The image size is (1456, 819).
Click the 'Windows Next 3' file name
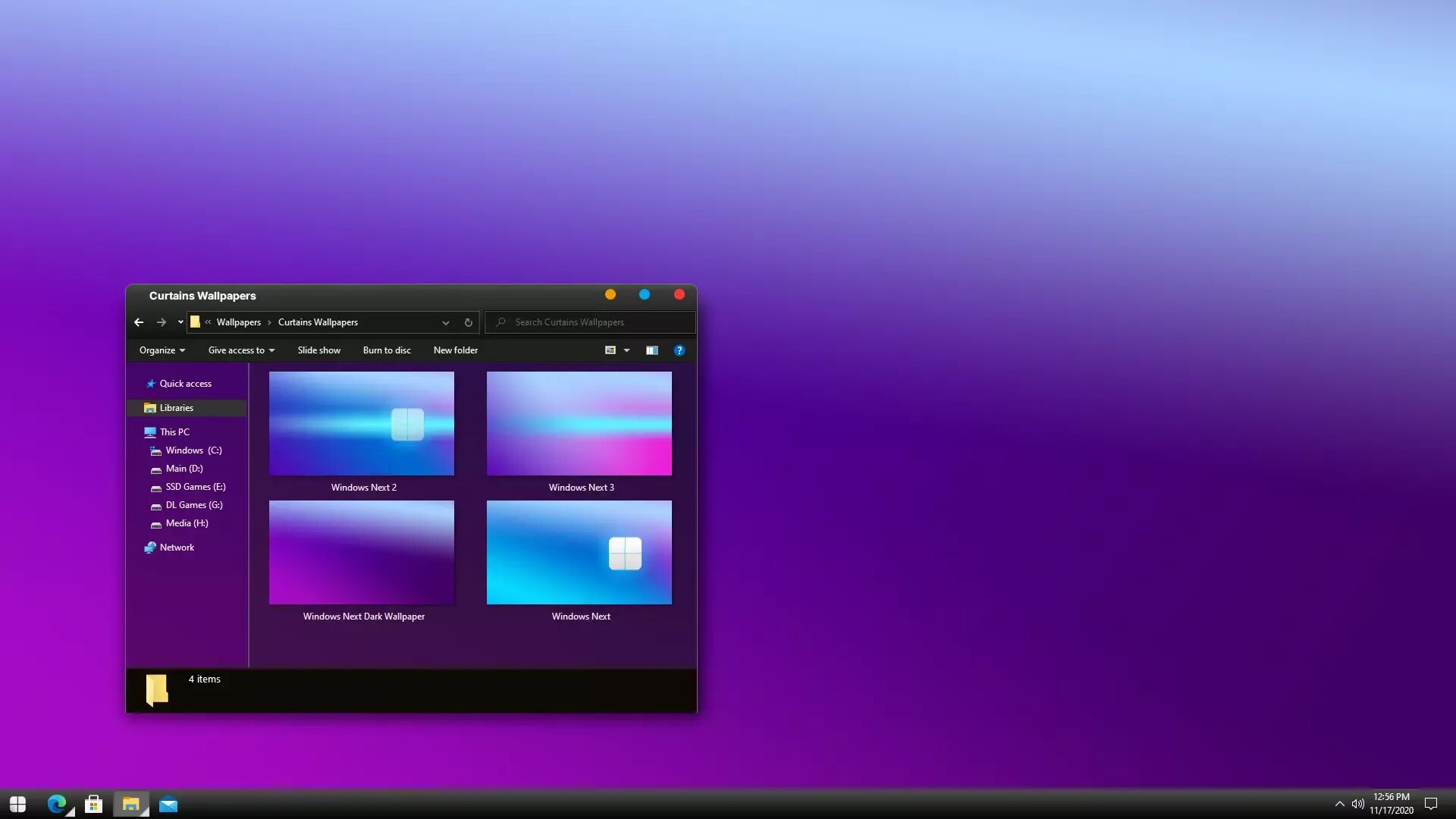coord(582,488)
